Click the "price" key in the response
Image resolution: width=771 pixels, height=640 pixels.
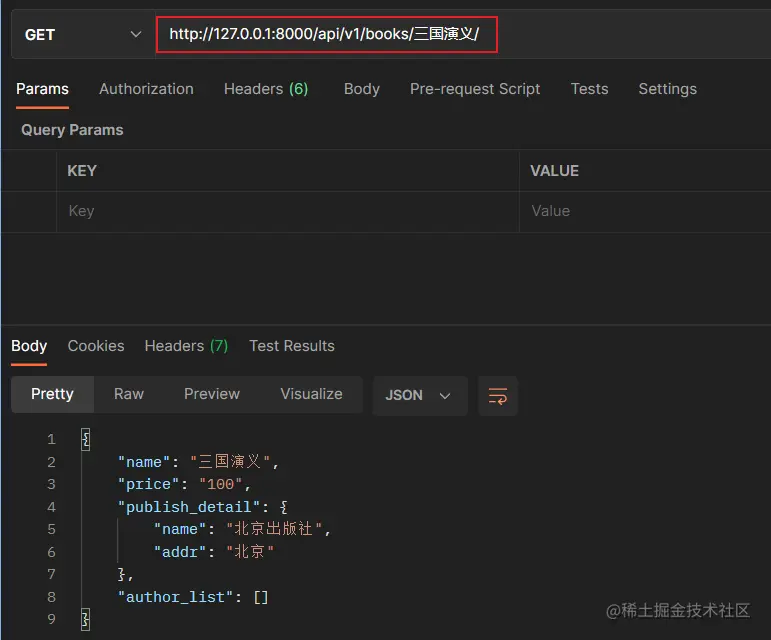[x=148, y=484]
